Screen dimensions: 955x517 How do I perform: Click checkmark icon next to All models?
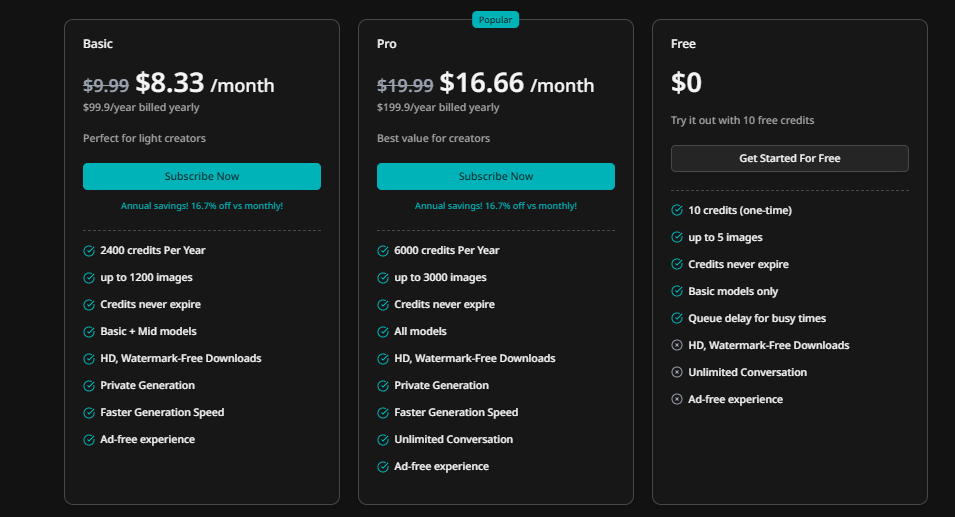(383, 331)
